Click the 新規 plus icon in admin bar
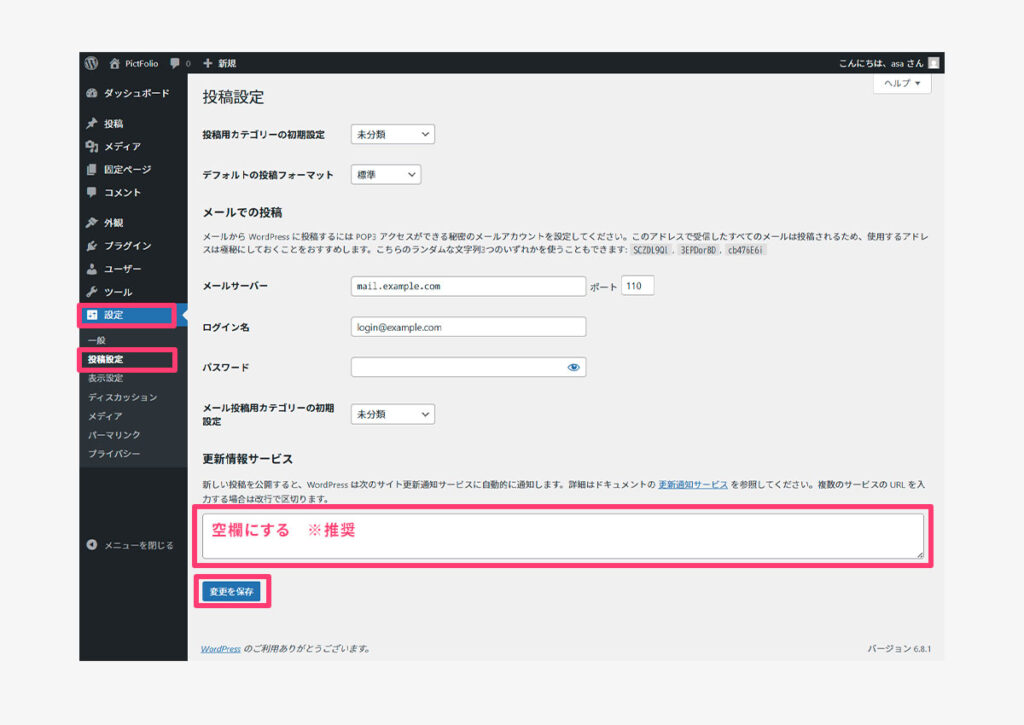Viewport: 1024px width, 725px height. click(x=208, y=63)
